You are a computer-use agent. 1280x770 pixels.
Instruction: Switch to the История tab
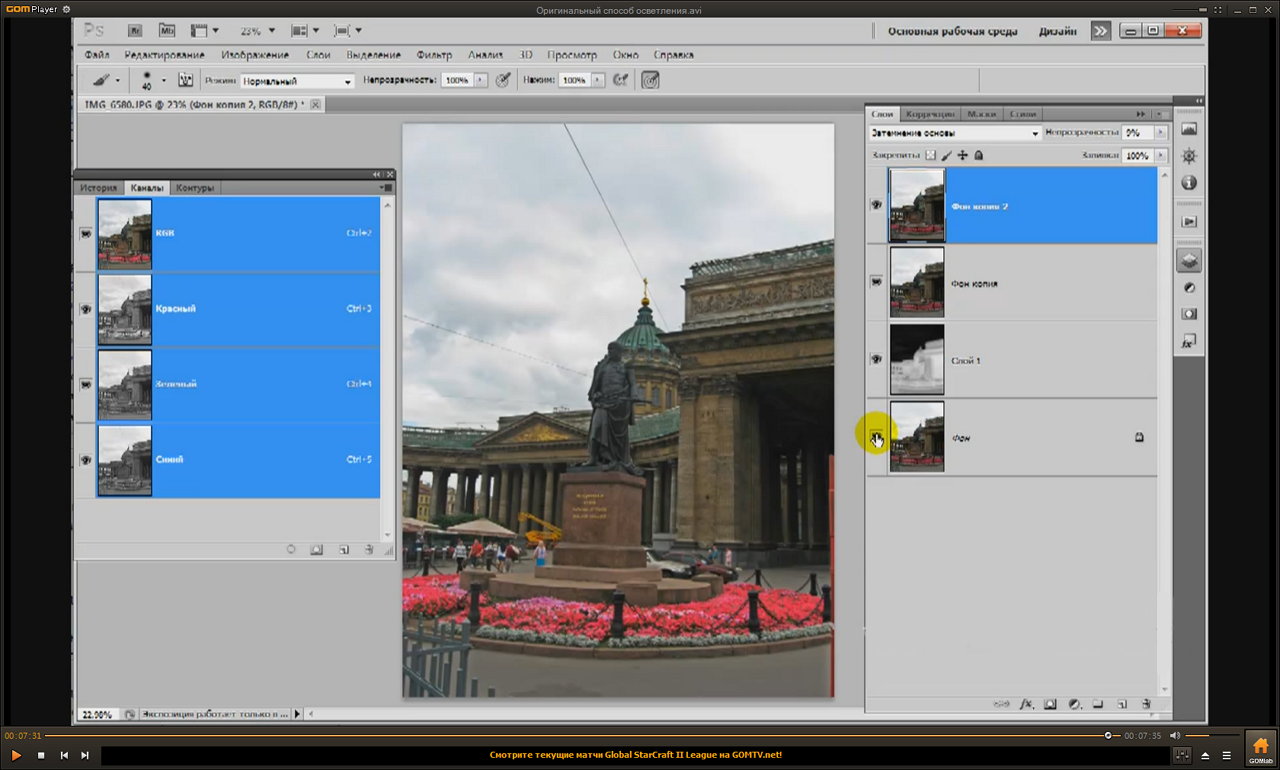click(x=99, y=188)
